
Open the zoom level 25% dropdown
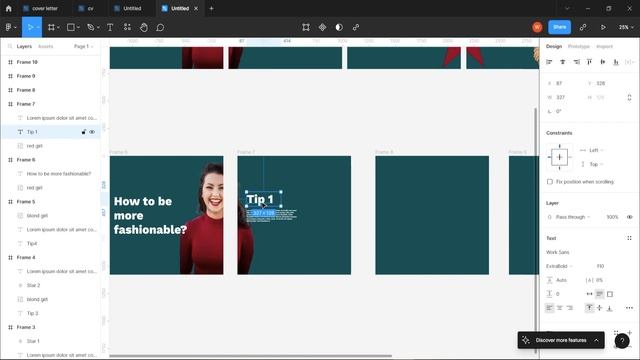[626, 27]
